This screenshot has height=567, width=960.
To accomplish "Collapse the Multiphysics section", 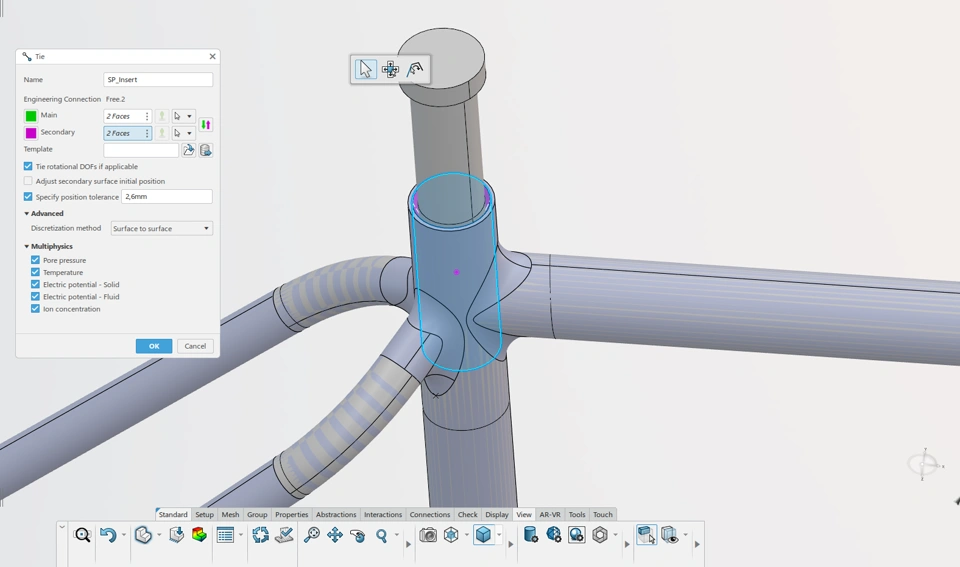I will [27, 246].
